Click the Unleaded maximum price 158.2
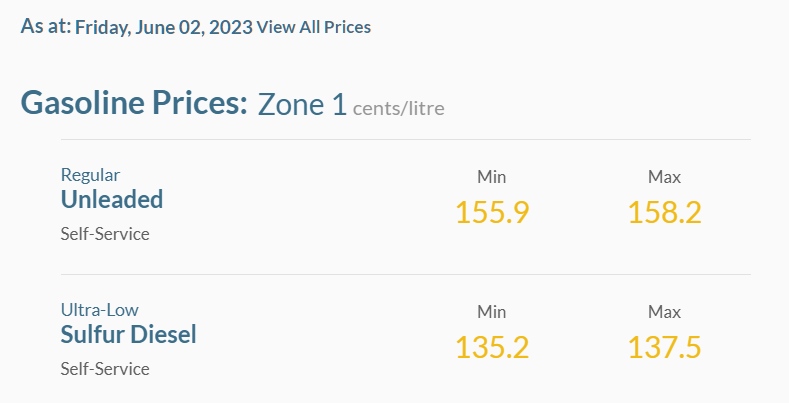 tap(664, 212)
